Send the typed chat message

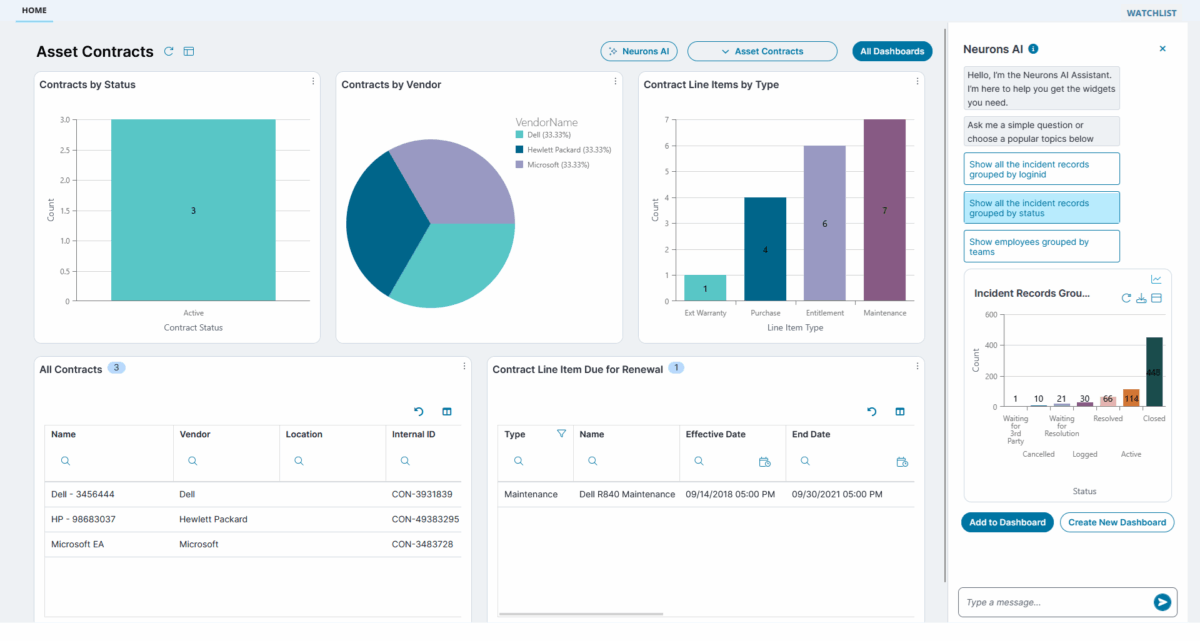(x=1161, y=602)
